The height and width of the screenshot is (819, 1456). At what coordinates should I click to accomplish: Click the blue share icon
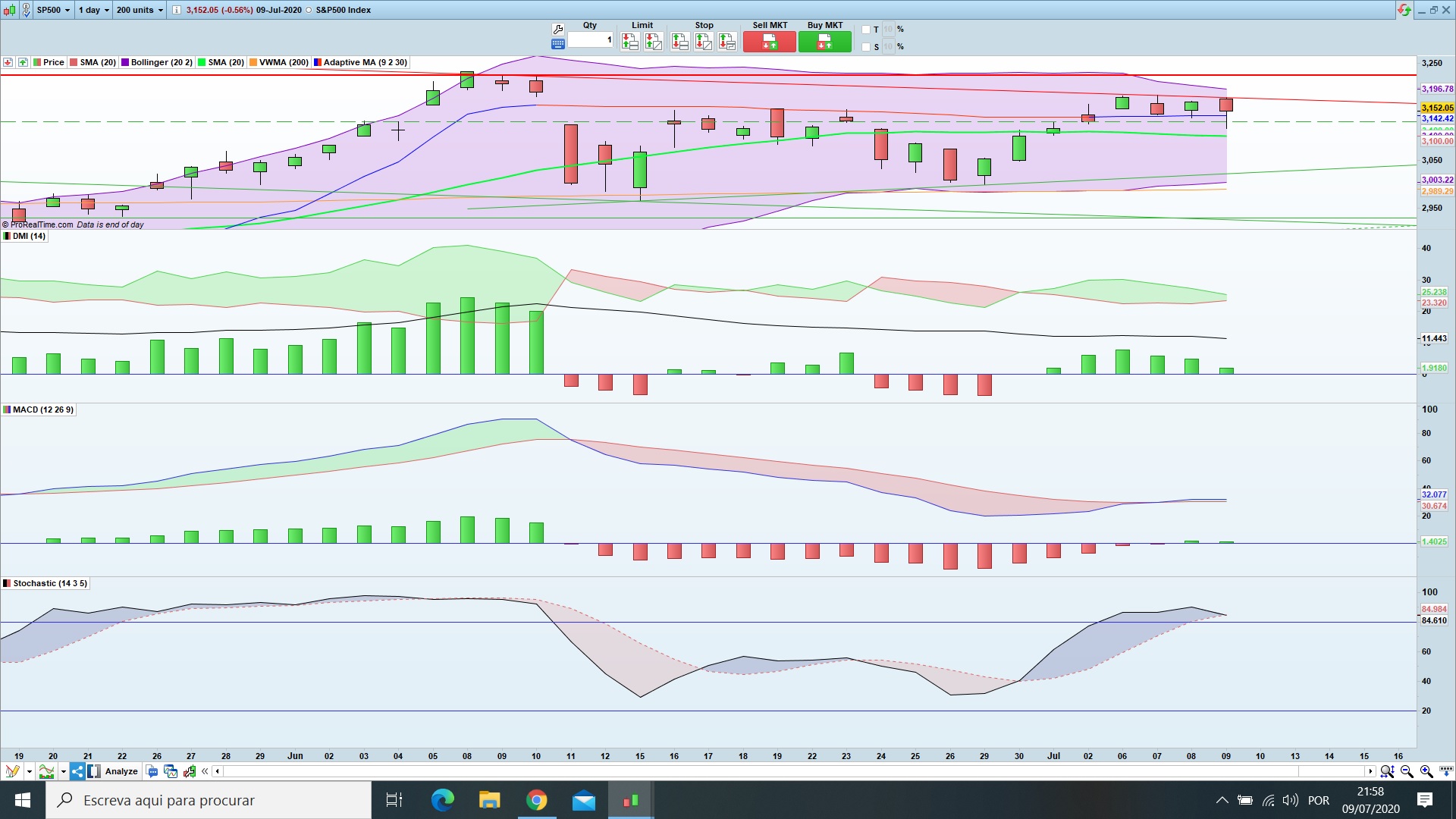(77, 771)
